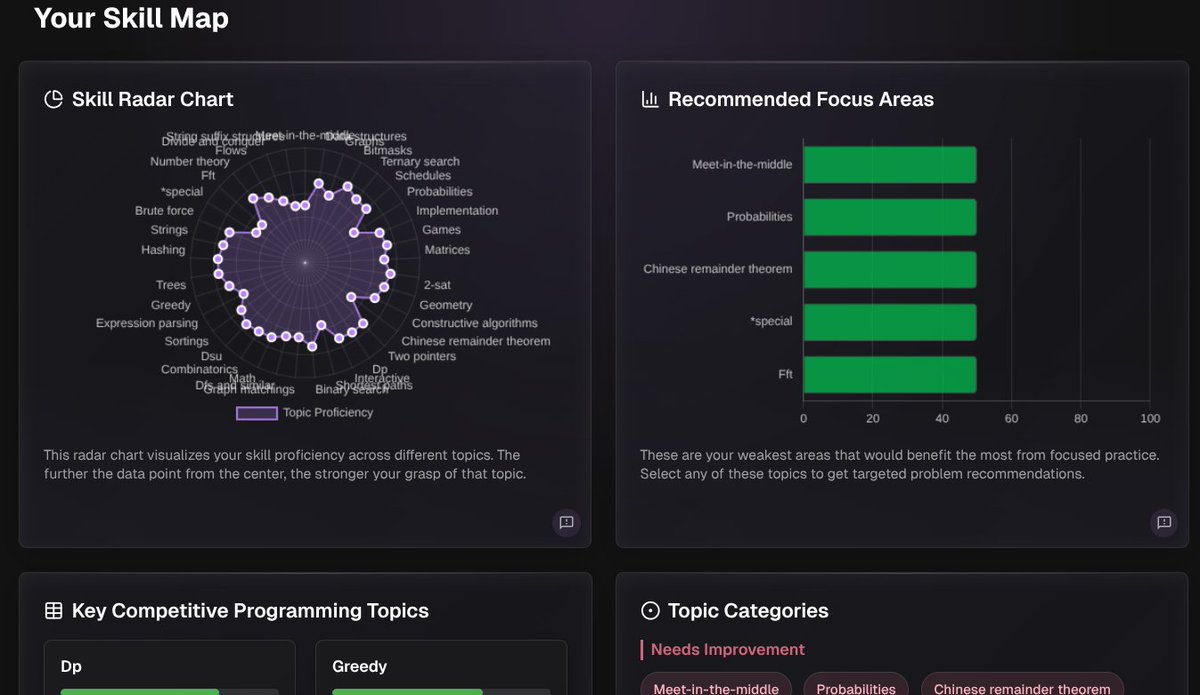Viewport: 1200px width, 695px height.
Task: Click the Constructive algorithms radar label
Action: tap(475, 323)
